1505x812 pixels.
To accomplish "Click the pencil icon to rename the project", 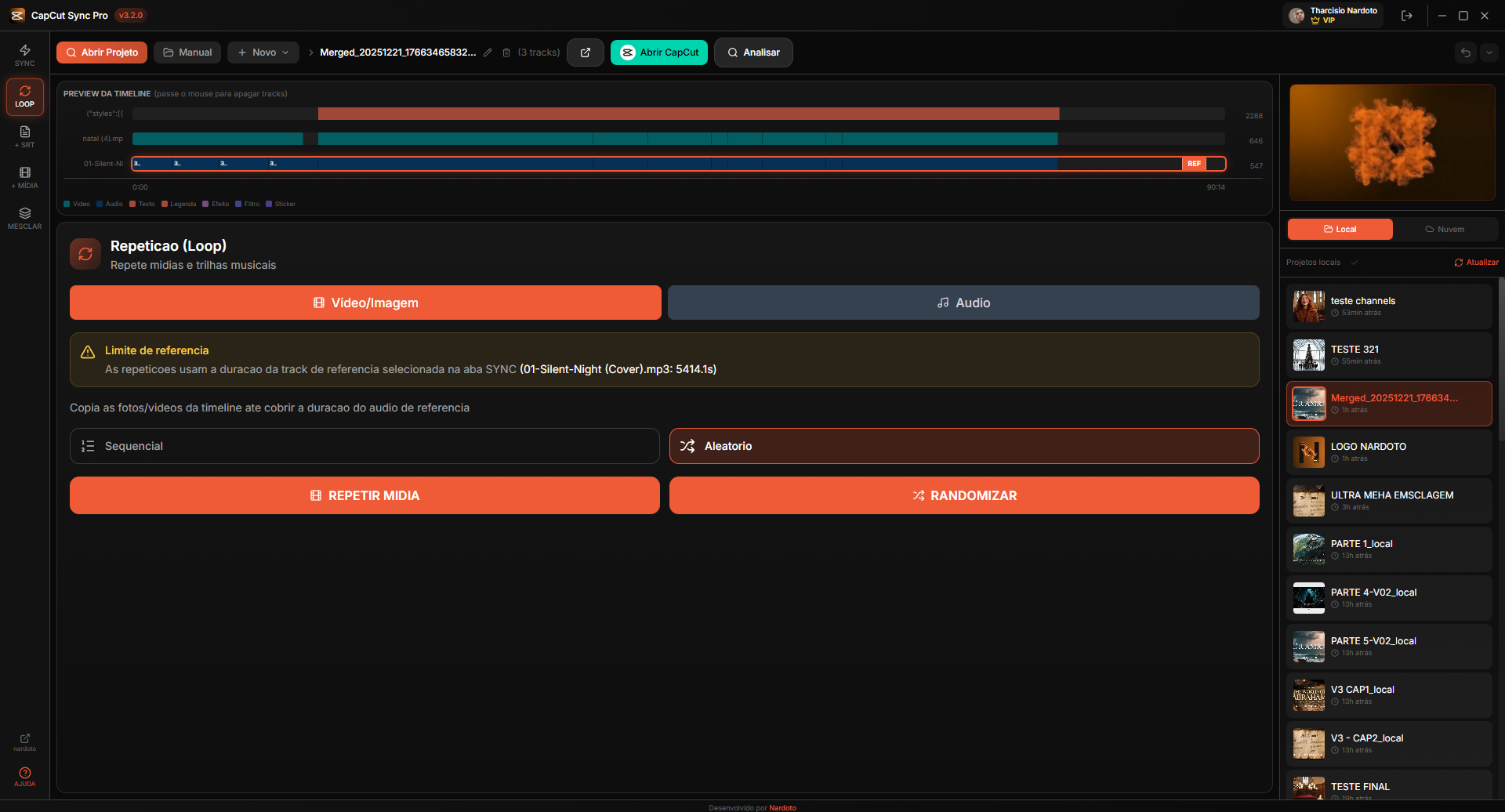I will (x=488, y=53).
